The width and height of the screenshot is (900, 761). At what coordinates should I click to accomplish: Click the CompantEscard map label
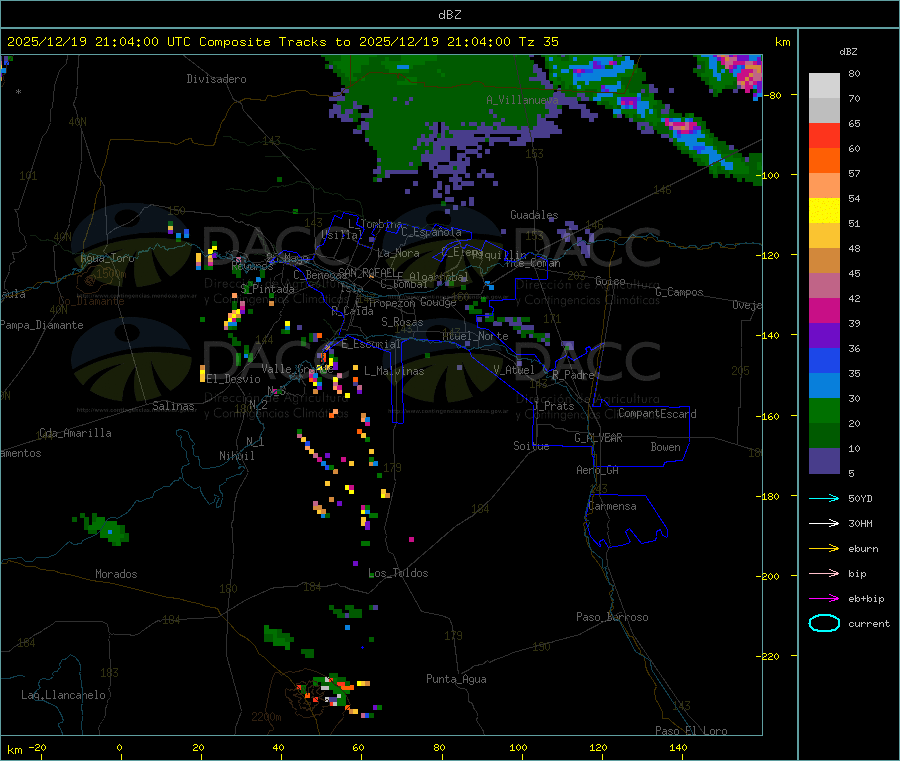pos(657,414)
